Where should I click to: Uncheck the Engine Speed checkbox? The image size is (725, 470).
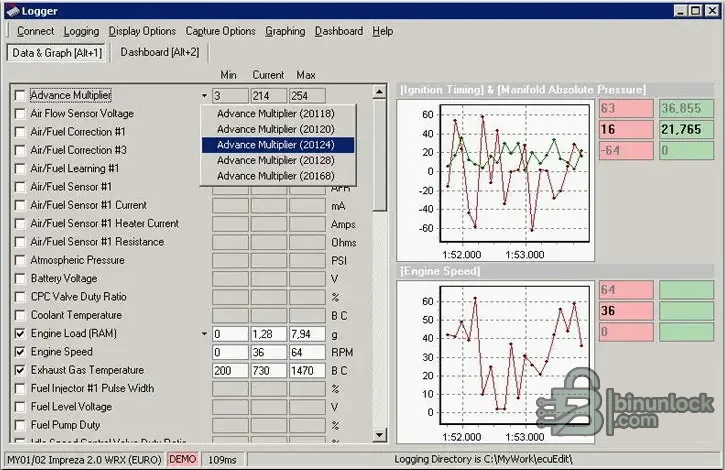click(x=20, y=352)
